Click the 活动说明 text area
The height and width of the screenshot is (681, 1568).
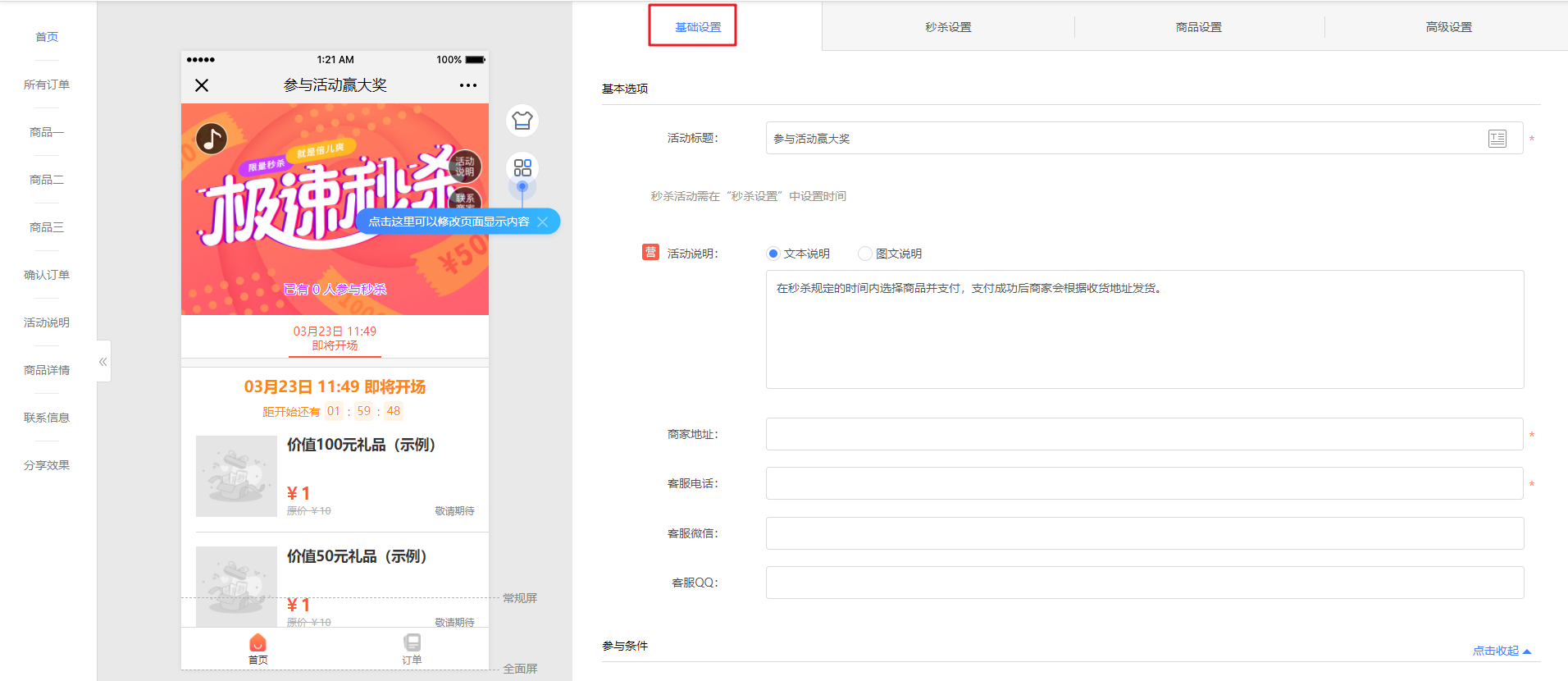pyautogui.click(x=1145, y=329)
